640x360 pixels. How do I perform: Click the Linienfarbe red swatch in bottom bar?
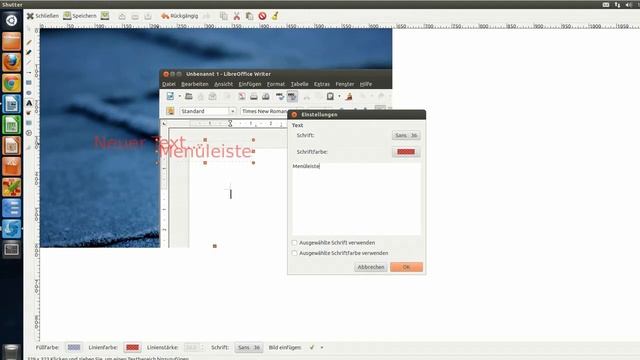[x=132, y=347]
